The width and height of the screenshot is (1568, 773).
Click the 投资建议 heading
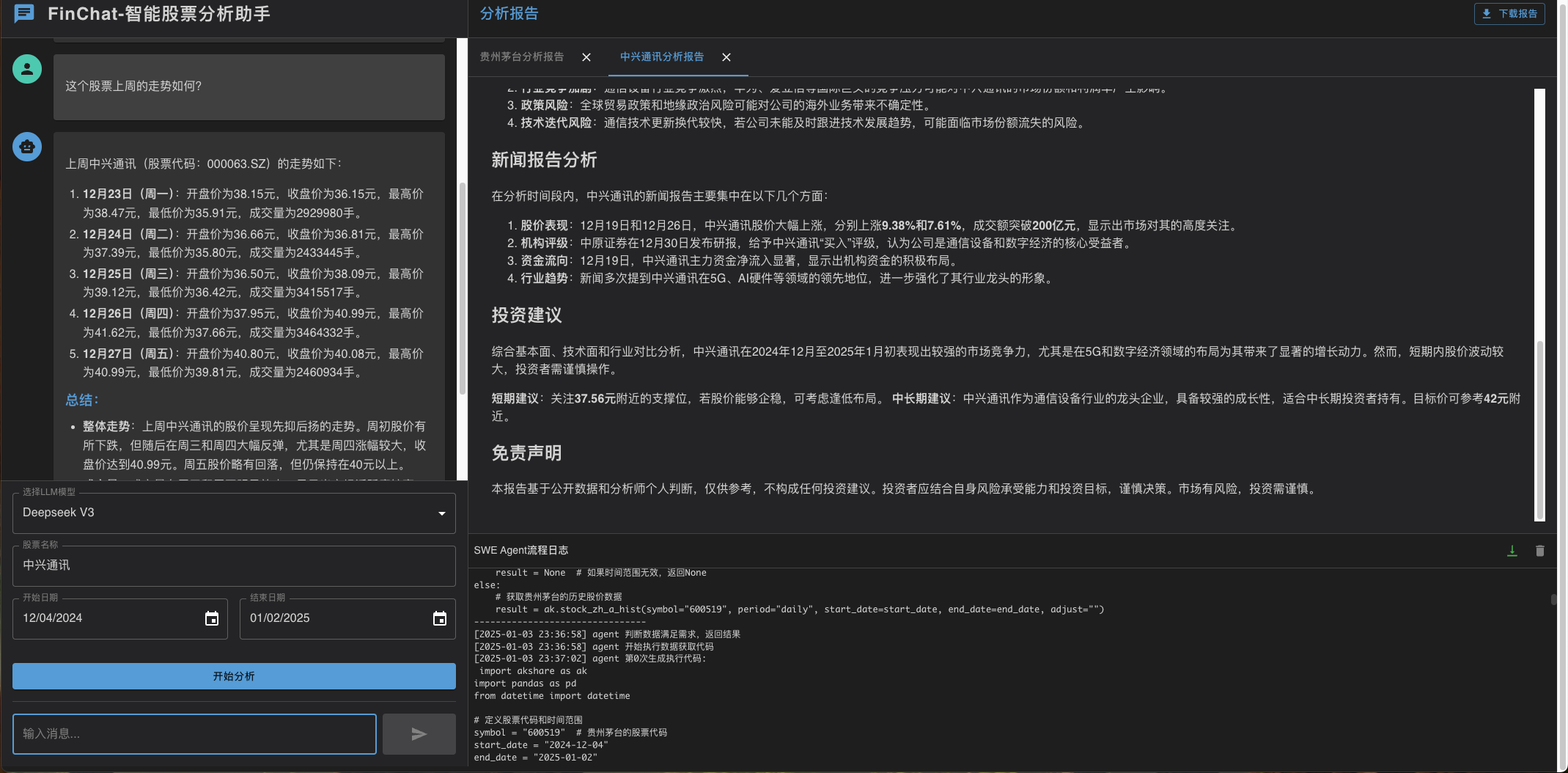(526, 315)
